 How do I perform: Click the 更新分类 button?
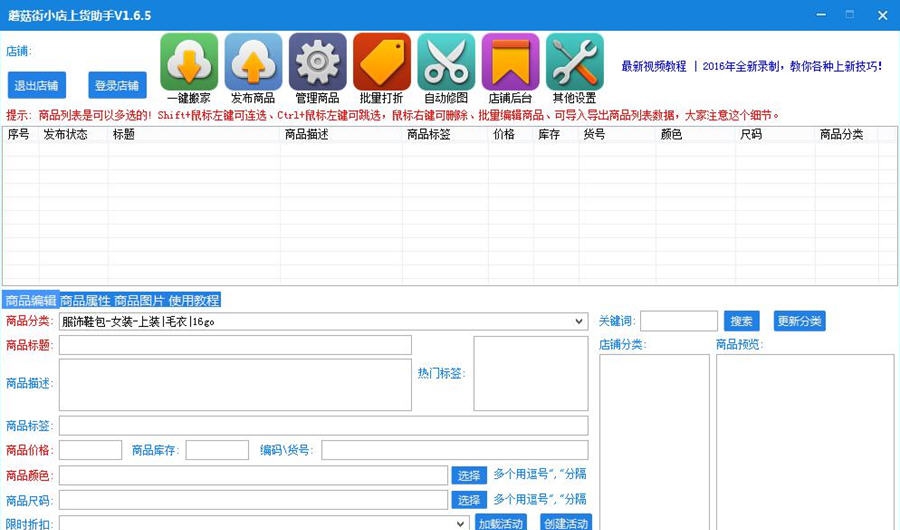click(799, 321)
